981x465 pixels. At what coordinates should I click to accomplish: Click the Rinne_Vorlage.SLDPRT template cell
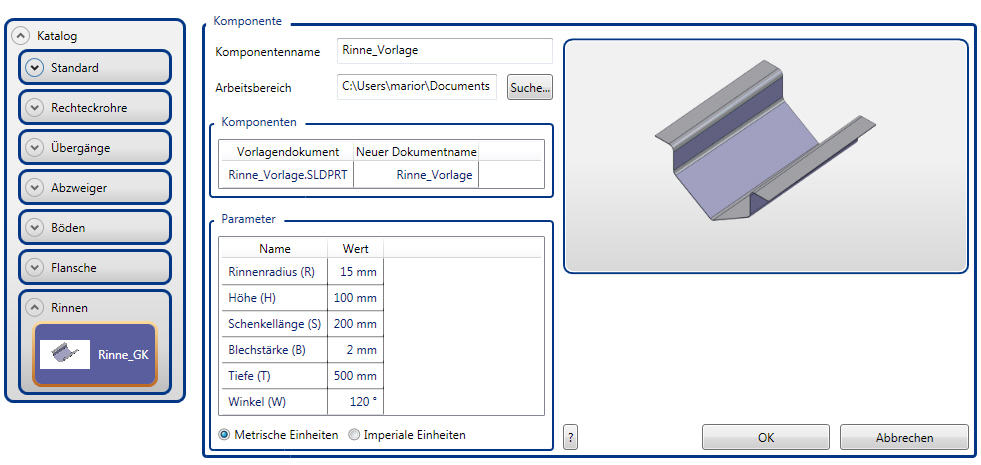[x=287, y=175]
